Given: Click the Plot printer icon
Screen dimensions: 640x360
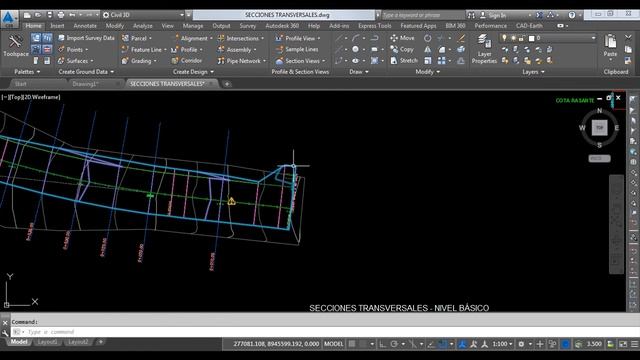Looking at the screenshot, I should (x=61, y=15).
